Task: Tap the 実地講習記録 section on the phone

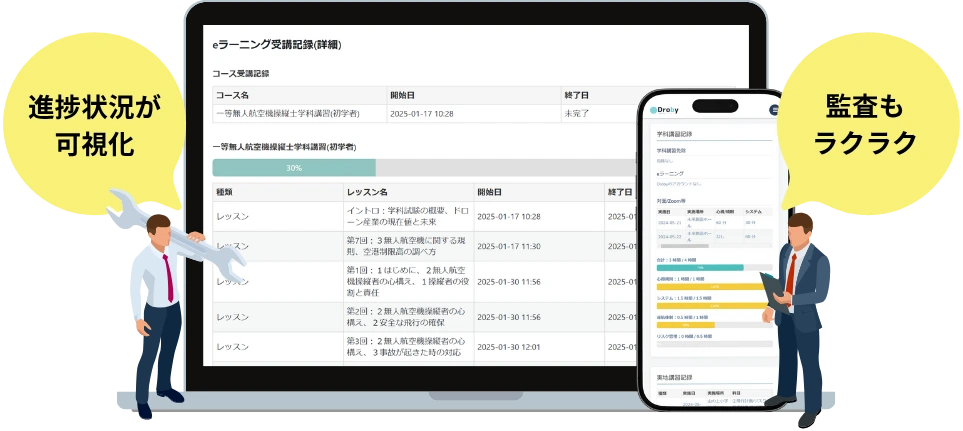Action: [x=675, y=377]
